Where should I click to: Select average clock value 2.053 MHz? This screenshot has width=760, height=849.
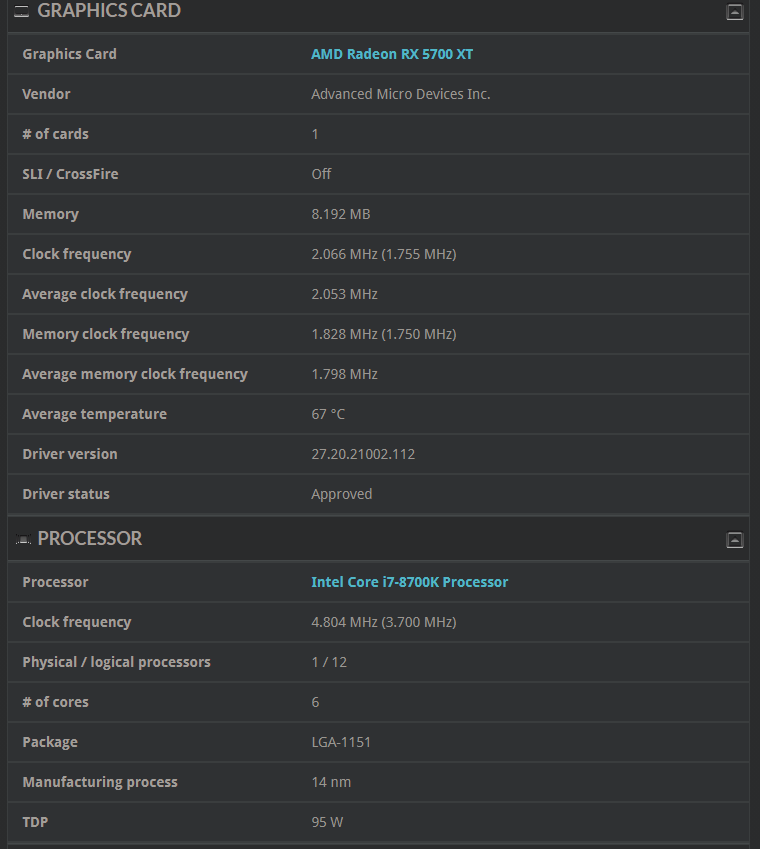pyautogui.click(x=344, y=295)
